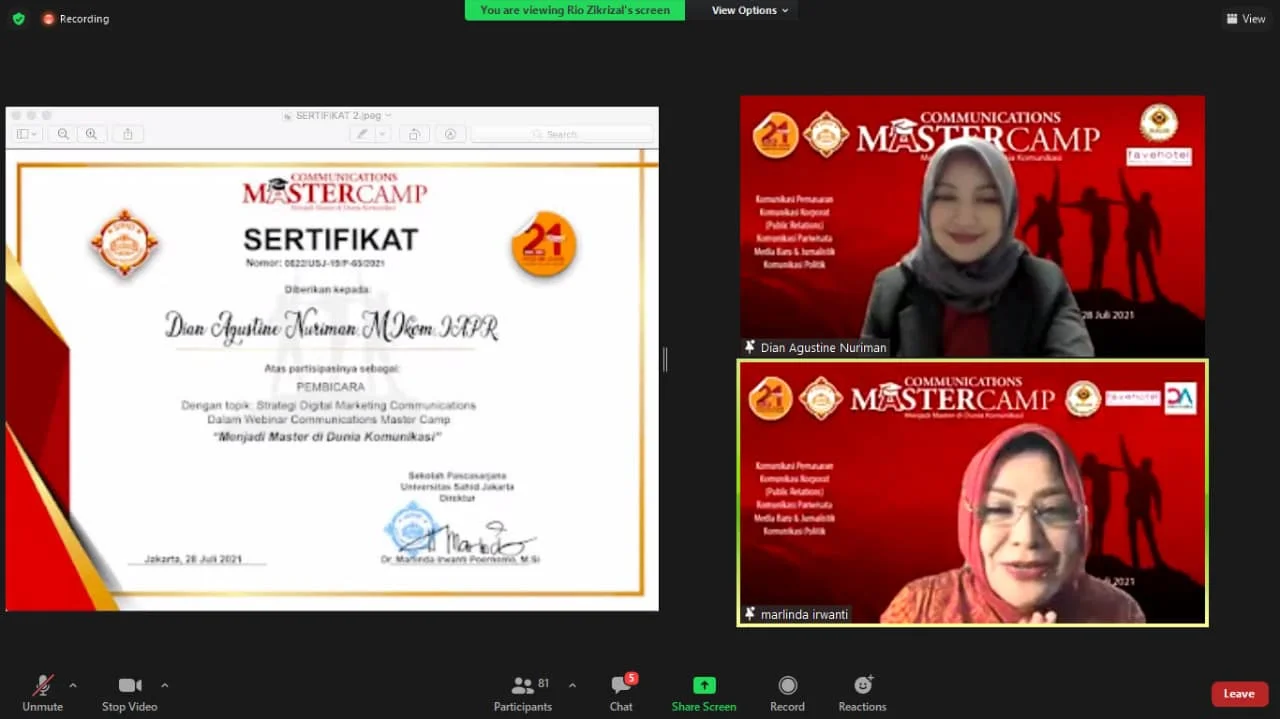The image size is (1280, 719).
Task: Click 'PEMBICARA' text on certificate
Action: [x=330, y=385]
